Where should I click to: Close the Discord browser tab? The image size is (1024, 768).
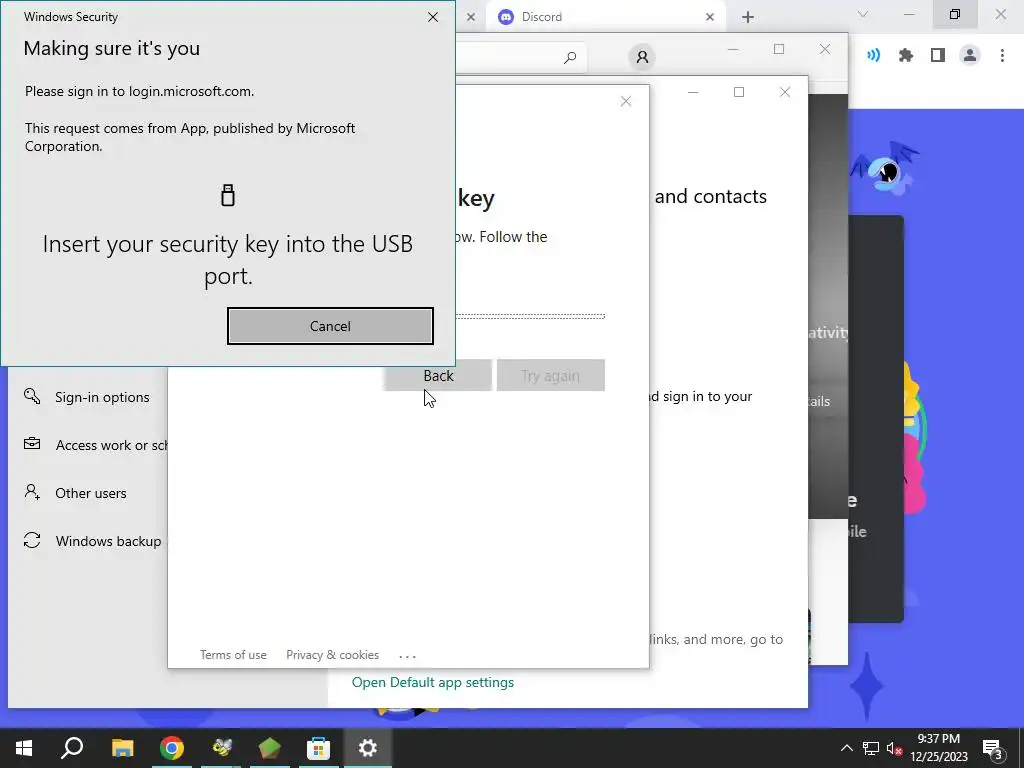(x=710, y=17)
